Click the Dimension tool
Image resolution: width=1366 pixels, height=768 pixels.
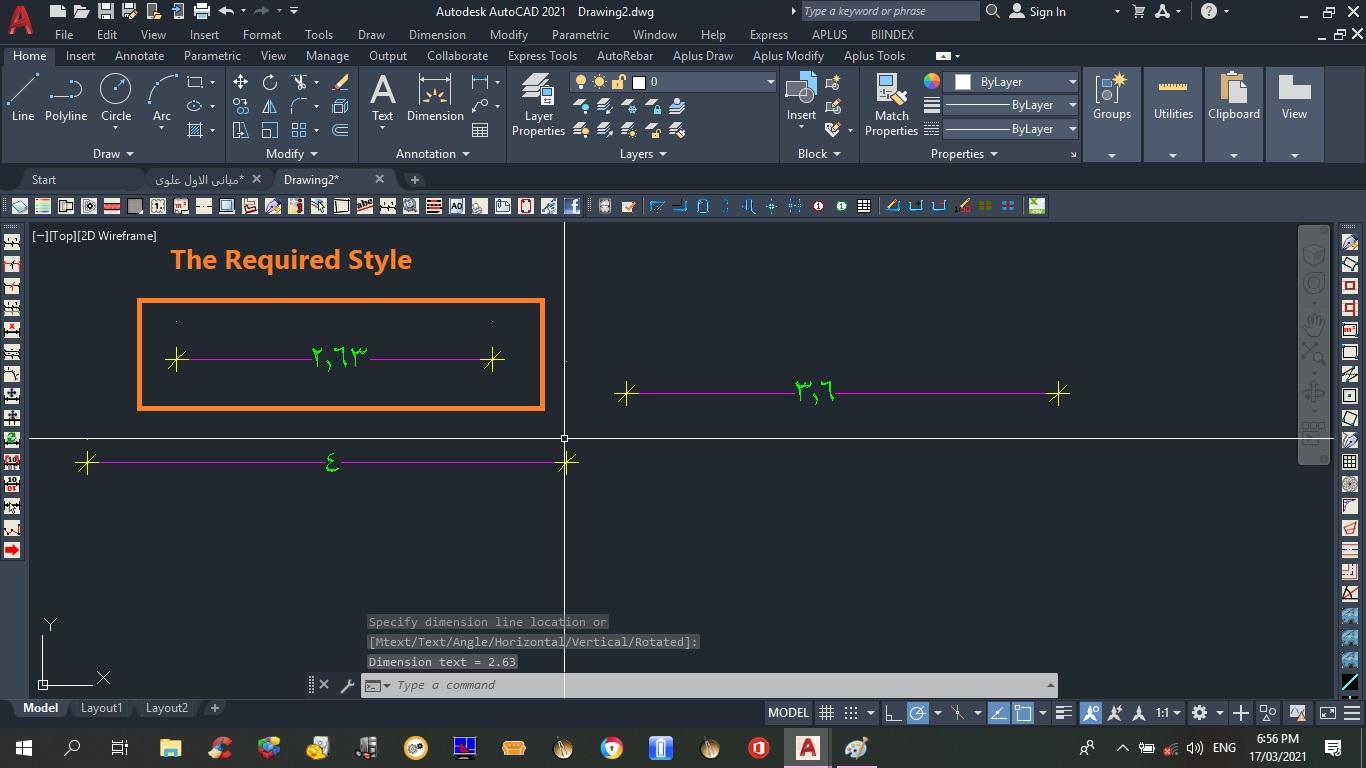[435, 98]
